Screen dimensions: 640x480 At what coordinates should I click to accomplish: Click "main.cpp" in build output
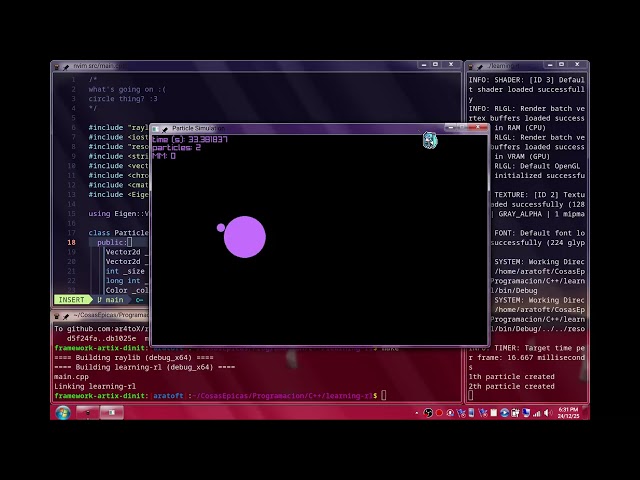[x=71, y=377]
